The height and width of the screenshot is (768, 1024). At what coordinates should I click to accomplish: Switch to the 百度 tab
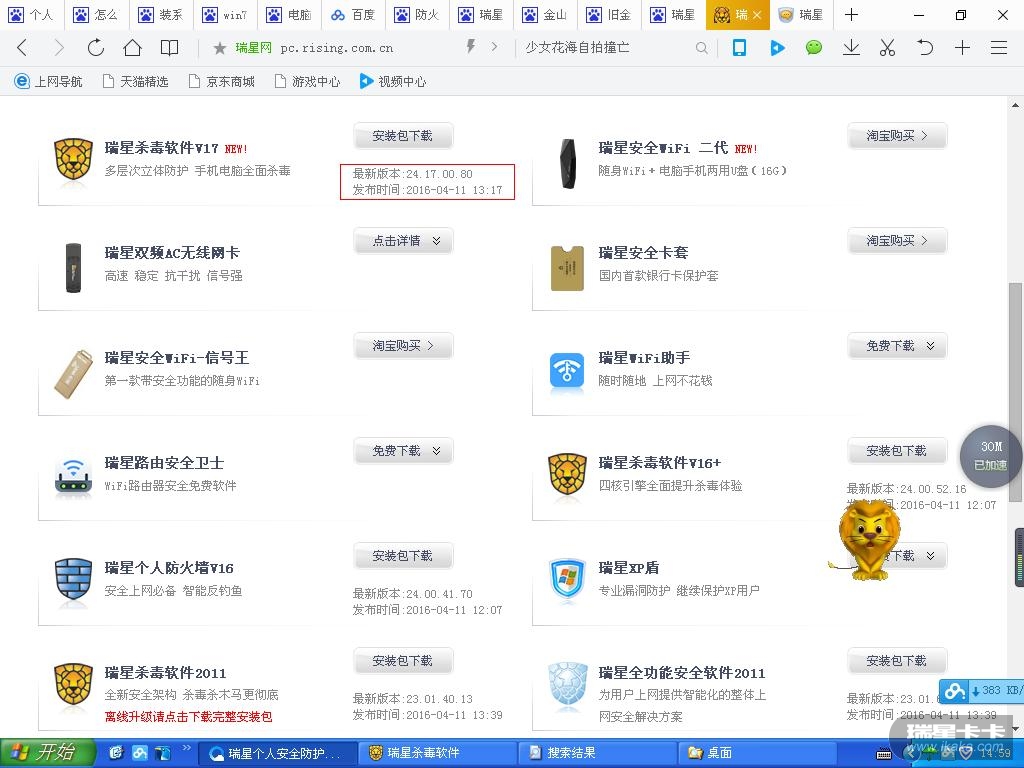coord(353,15)
